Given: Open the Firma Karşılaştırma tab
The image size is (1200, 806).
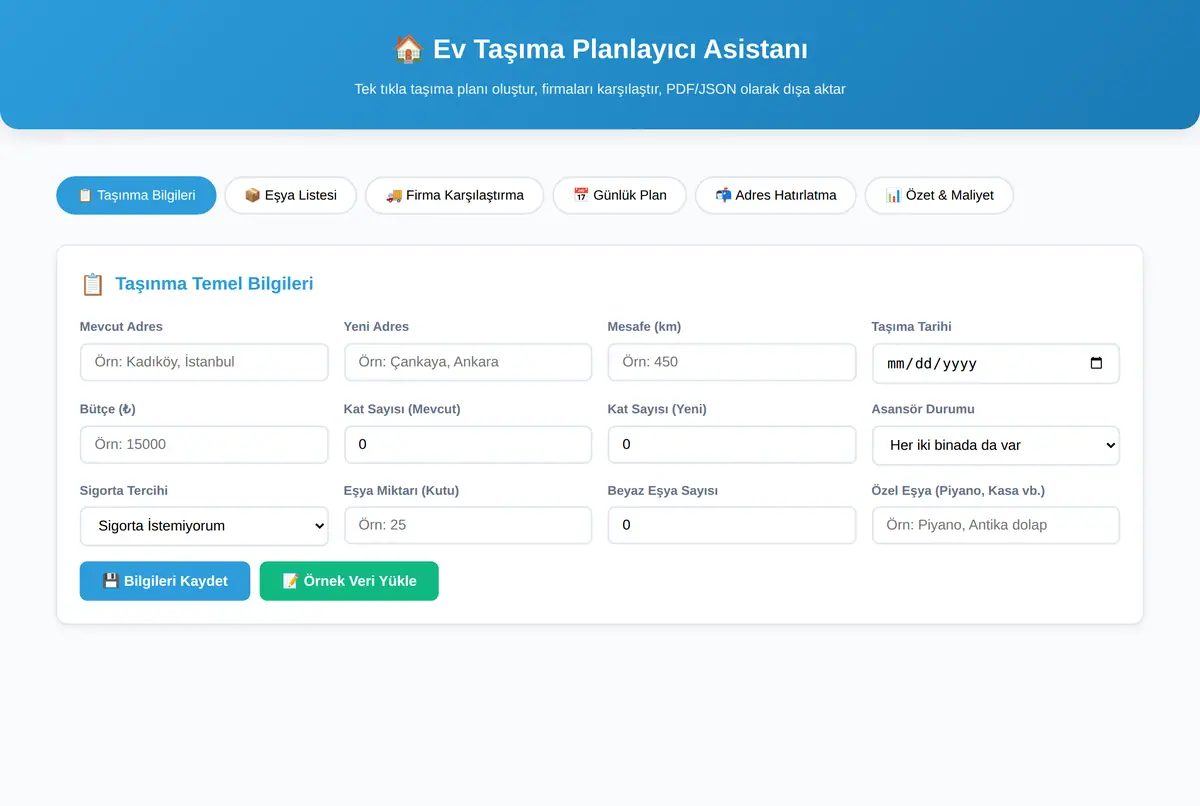Looking at the screenshot, I should click(454, 195).
